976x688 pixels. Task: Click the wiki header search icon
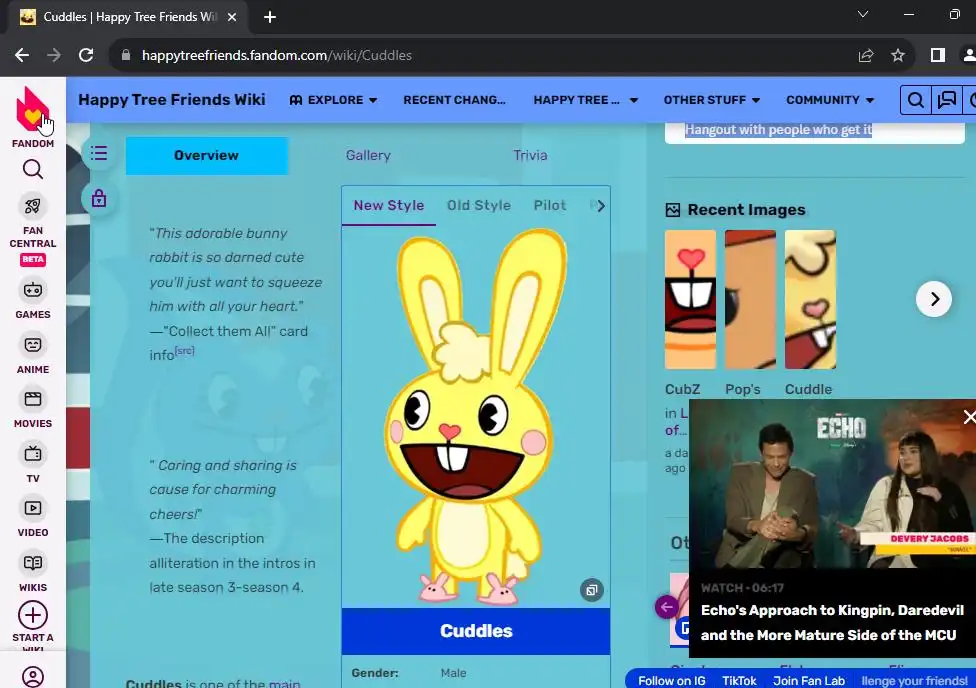[916, 100]
